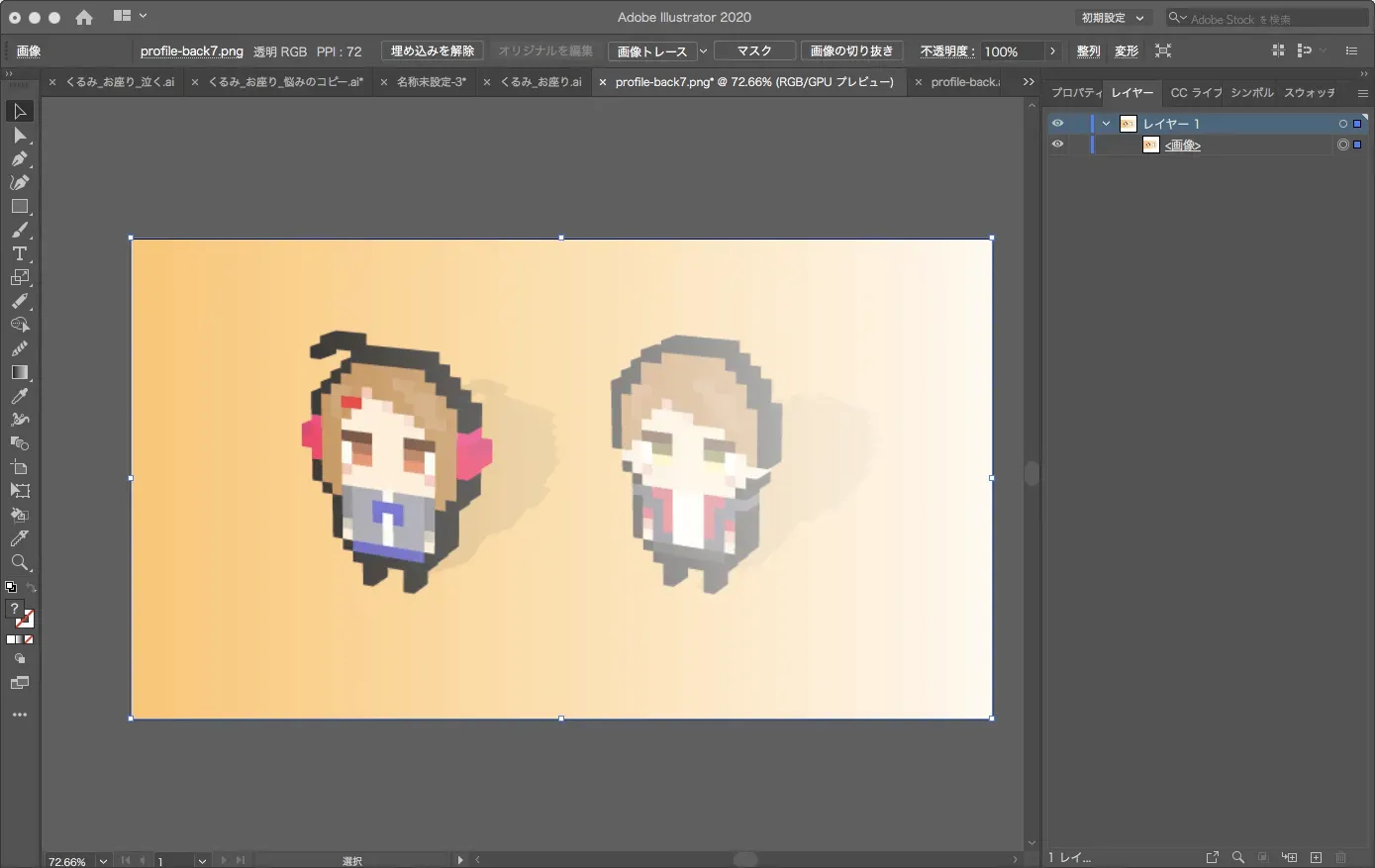Open the status bar display options arrow
Image resolution: width=1375 pixels, height=868 pixels.
(x=460, y=860)
